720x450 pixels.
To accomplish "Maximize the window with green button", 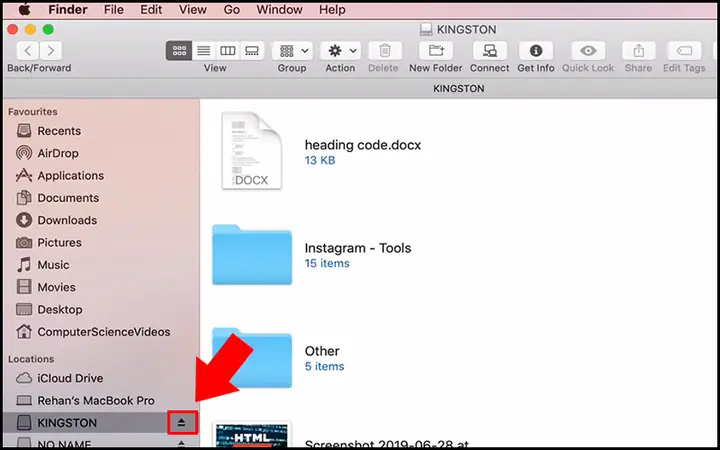I will coord(48,30).
